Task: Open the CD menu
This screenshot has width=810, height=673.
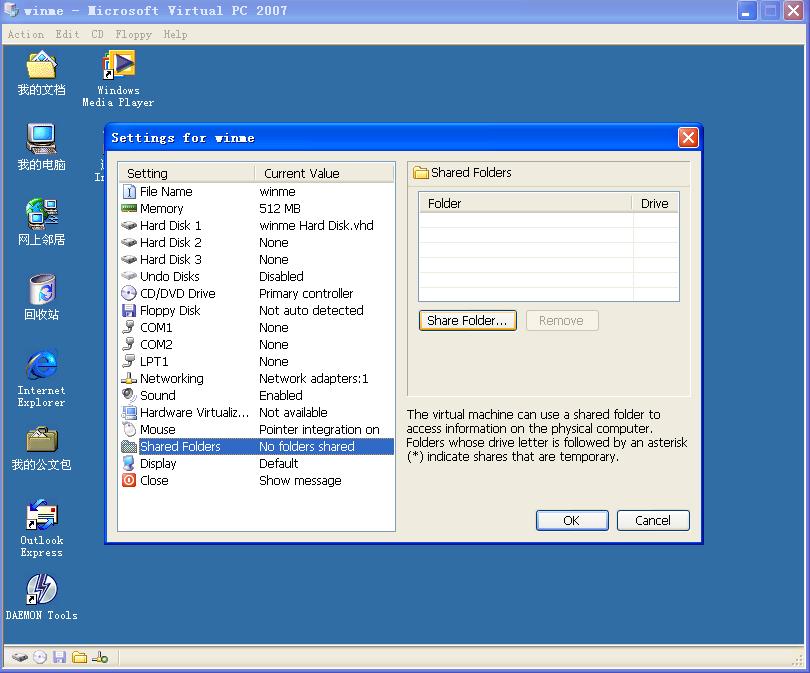Action: point(97,35)
